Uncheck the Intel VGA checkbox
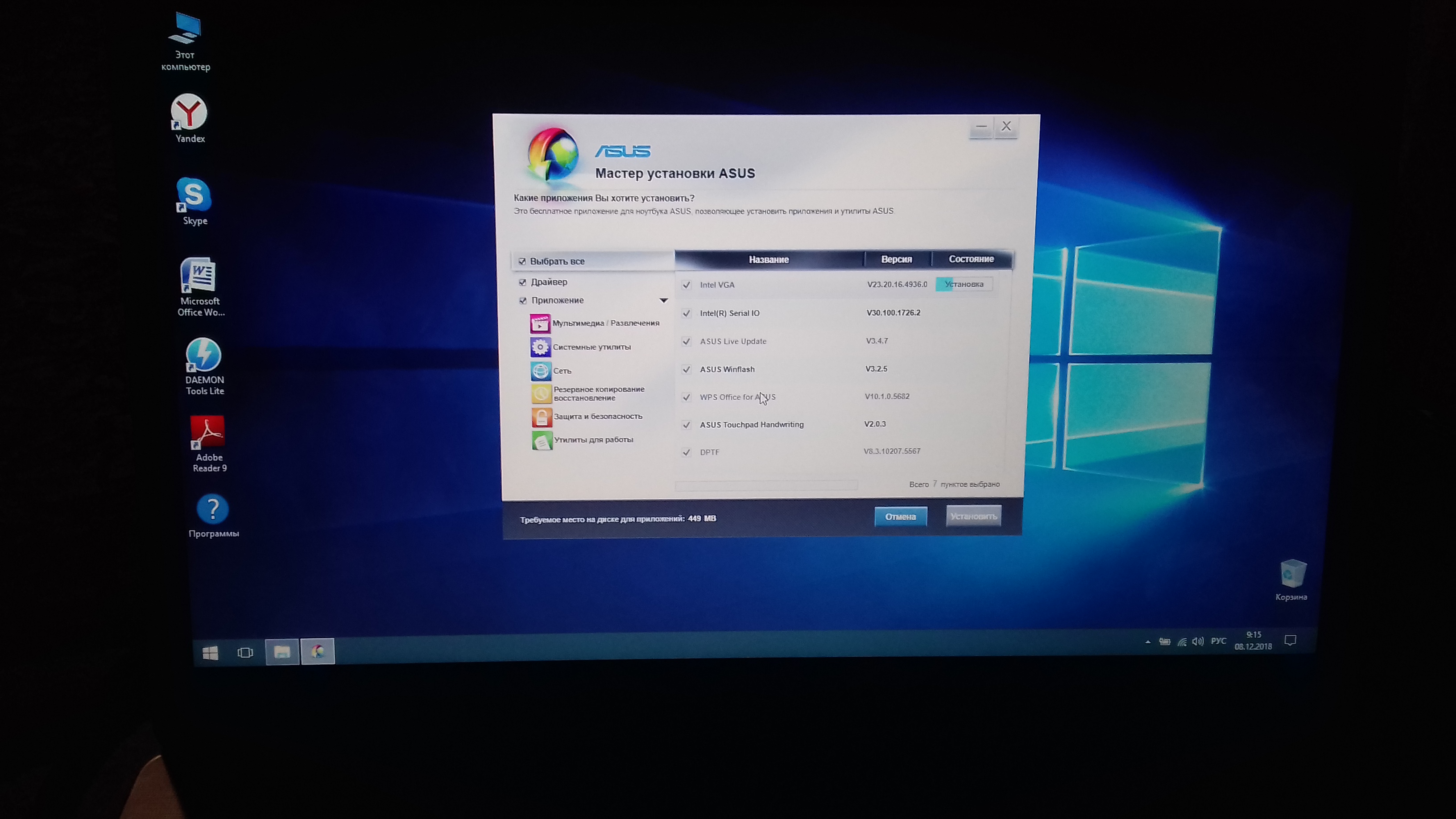The width and height of the screenshot is (1456, 819). click(686, 285)
